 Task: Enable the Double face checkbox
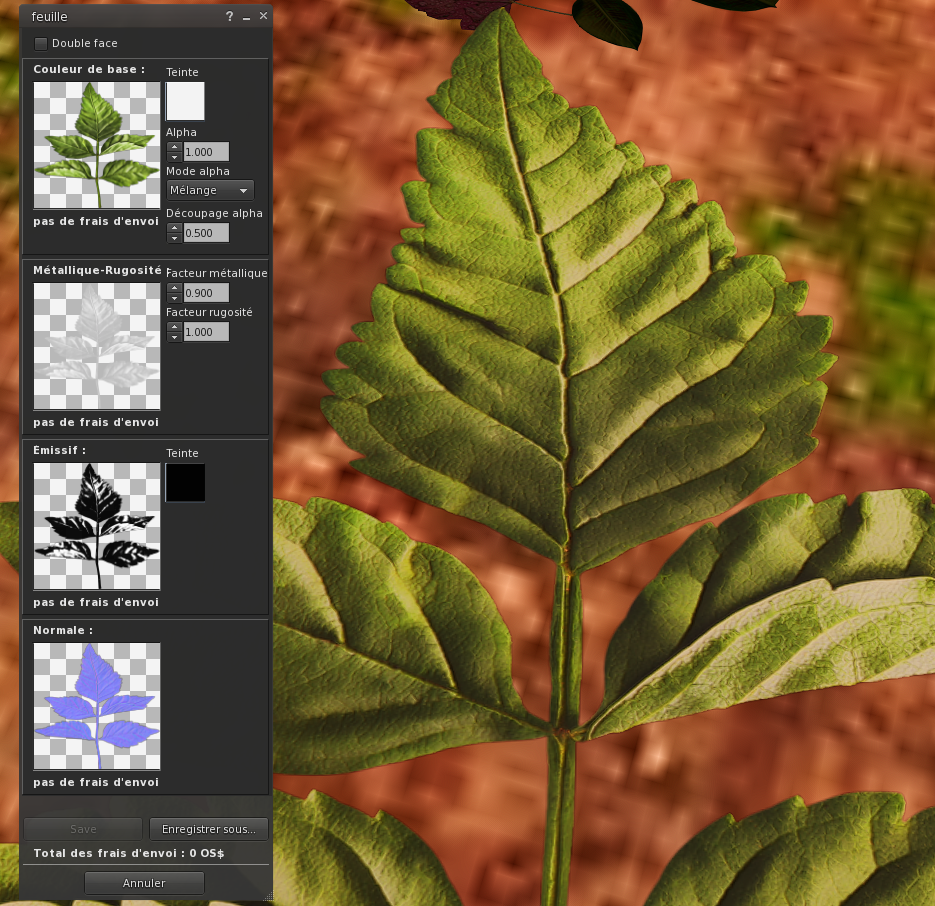coord(41,43)
